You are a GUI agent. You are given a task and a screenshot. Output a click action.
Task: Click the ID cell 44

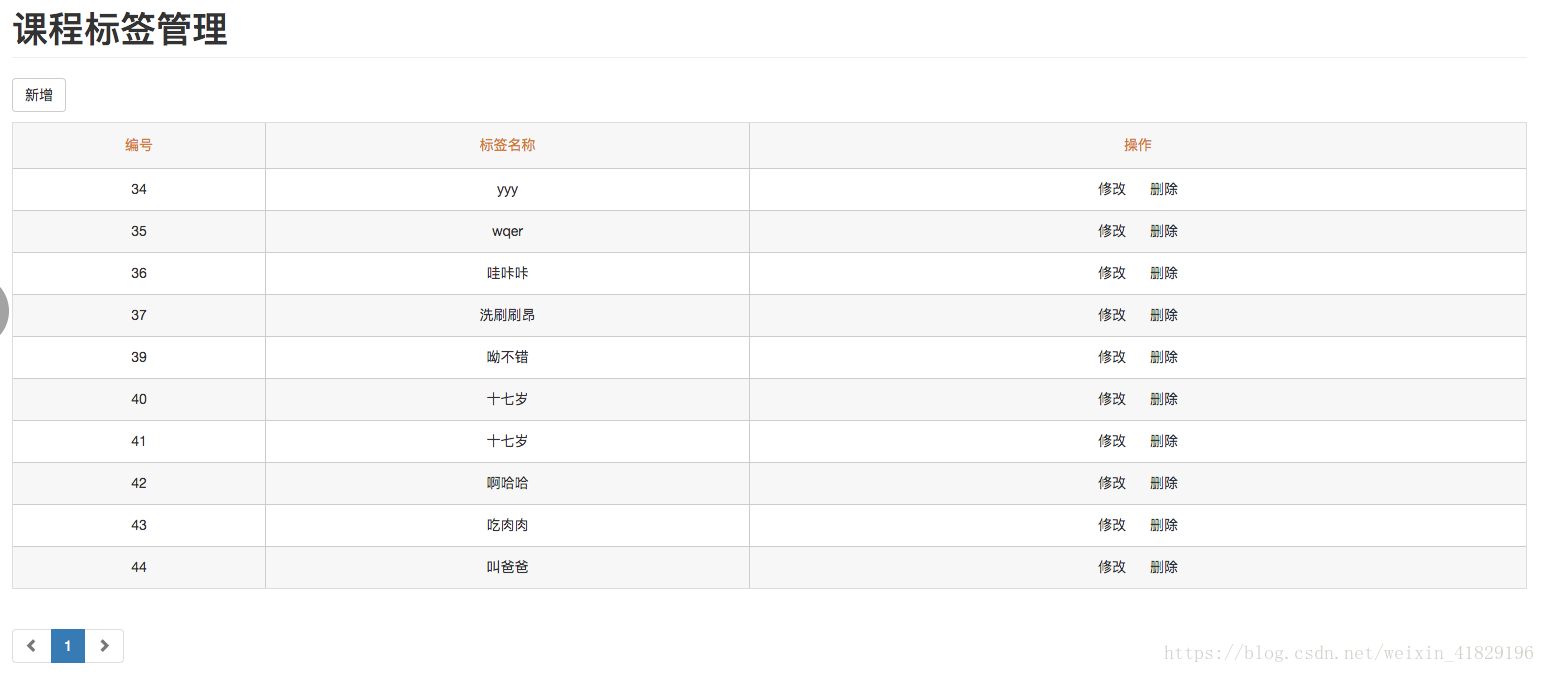click(139, 567)
